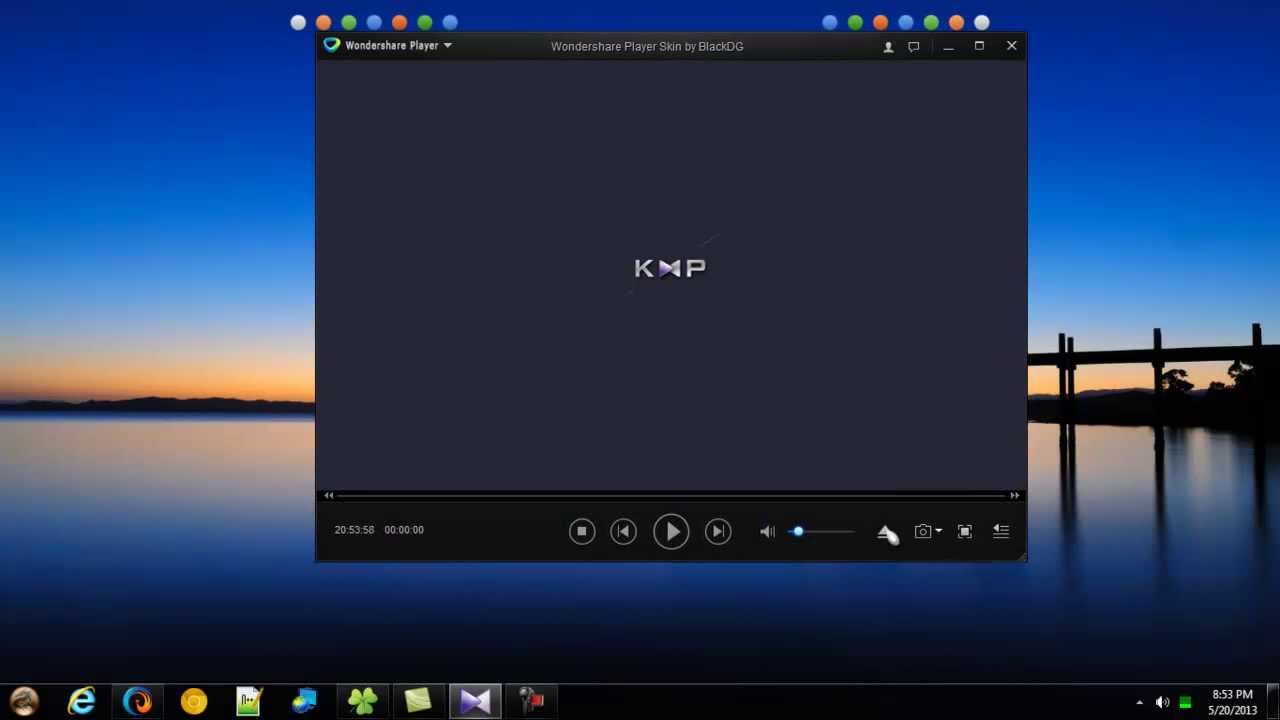This screenshot has height=720, width=1280.
Task: Show hidden system tray icons arrow
Action: (1139, 703)
